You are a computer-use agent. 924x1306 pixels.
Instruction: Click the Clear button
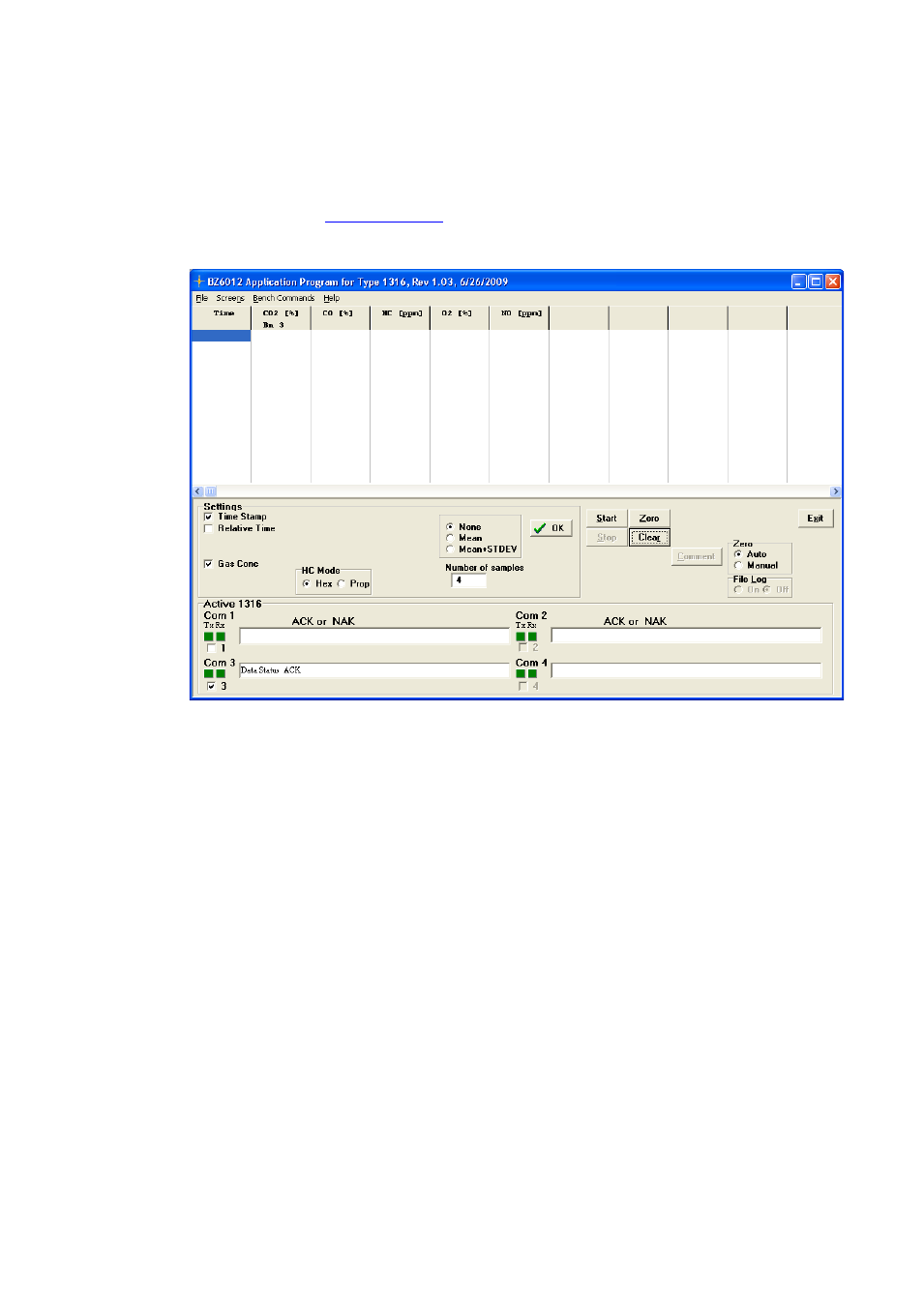pyautogui.click(x=649, y=538)
